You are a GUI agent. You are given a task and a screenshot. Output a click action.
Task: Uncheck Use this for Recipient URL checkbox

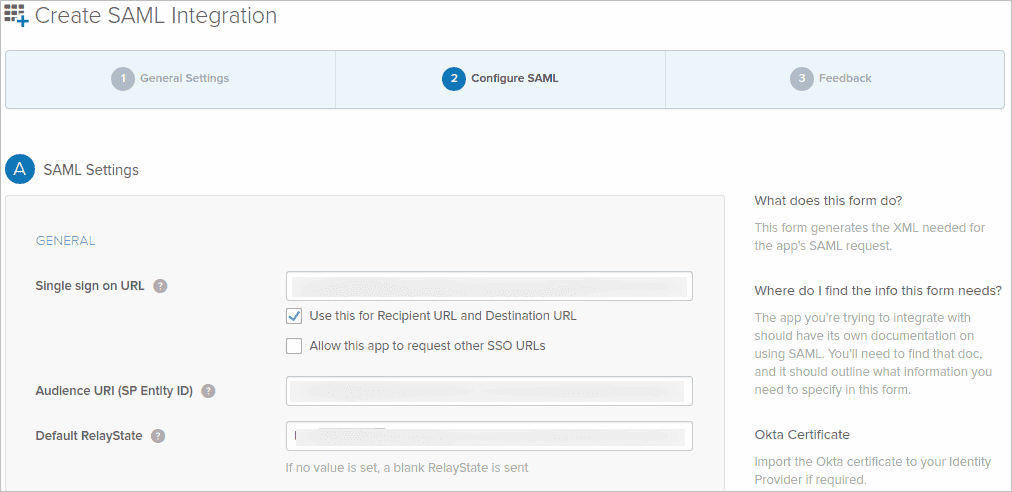pos(294,316)
